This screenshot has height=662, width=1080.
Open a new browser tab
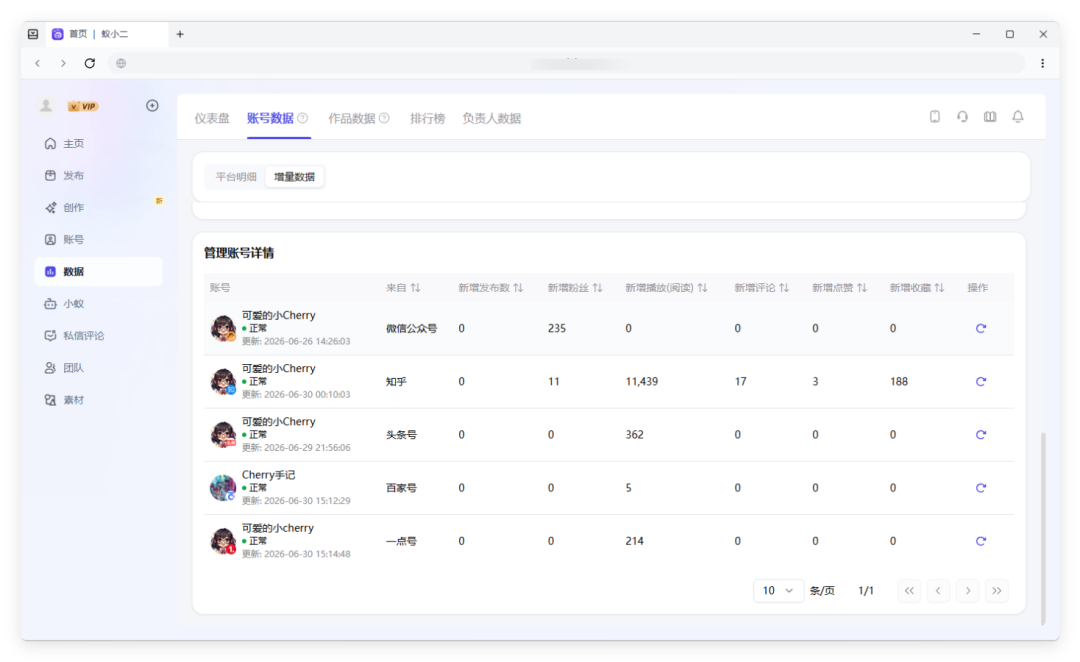pos(180,34)
